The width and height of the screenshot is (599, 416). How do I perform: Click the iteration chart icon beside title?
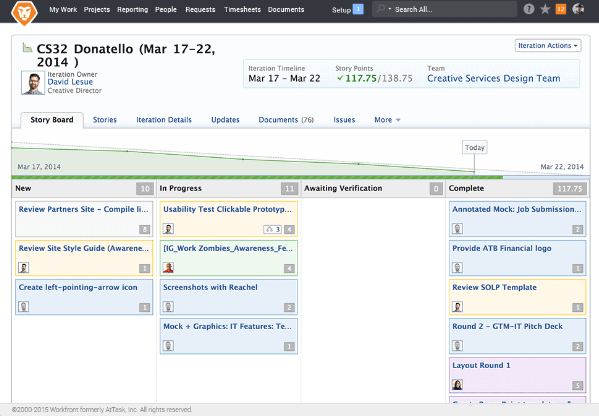click(x=27, y=48)
